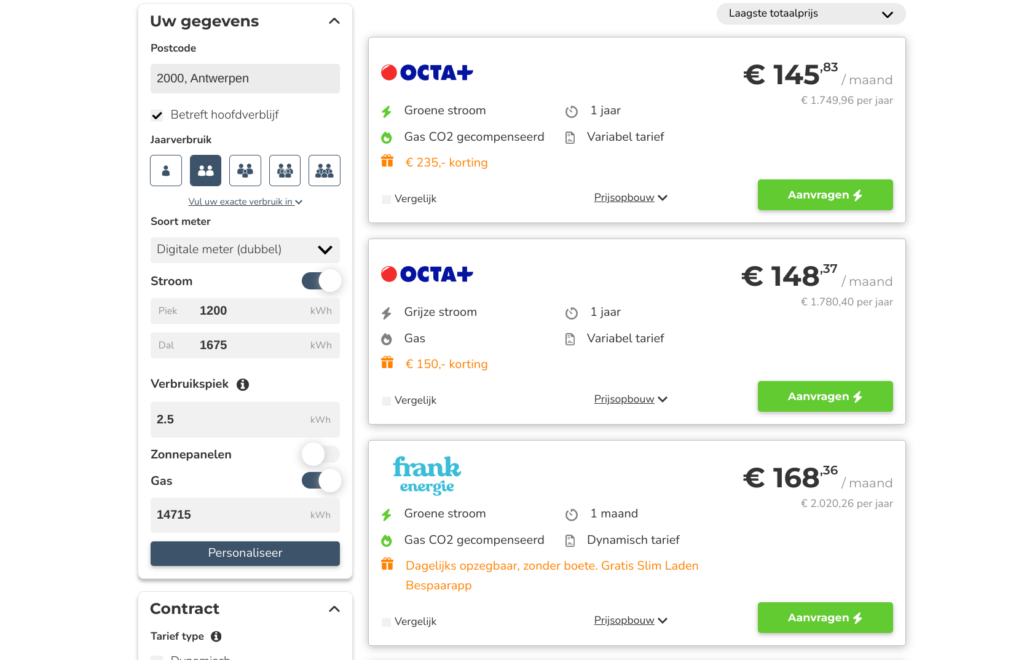Expand Prijsopbouw for the €145,83 Octa+ offer
The image size is (1024, 660).
tap(630, 198)
